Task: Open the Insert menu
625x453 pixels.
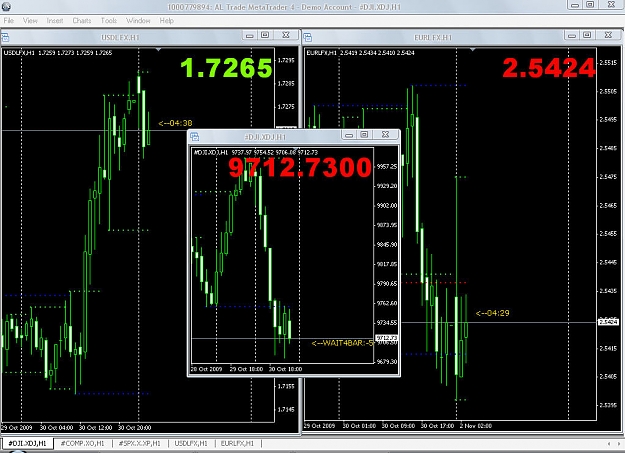Action: (55, 20)
